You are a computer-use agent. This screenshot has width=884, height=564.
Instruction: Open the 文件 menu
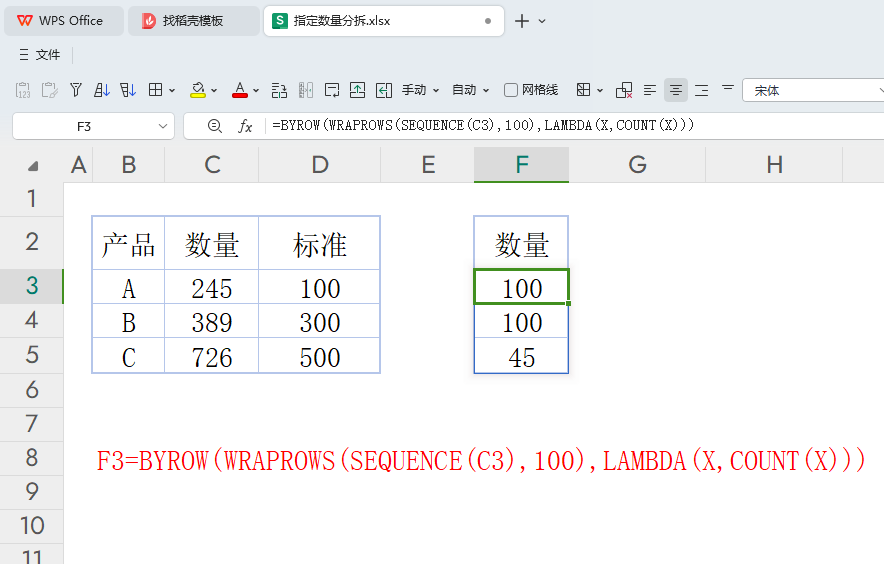point(39,55)
